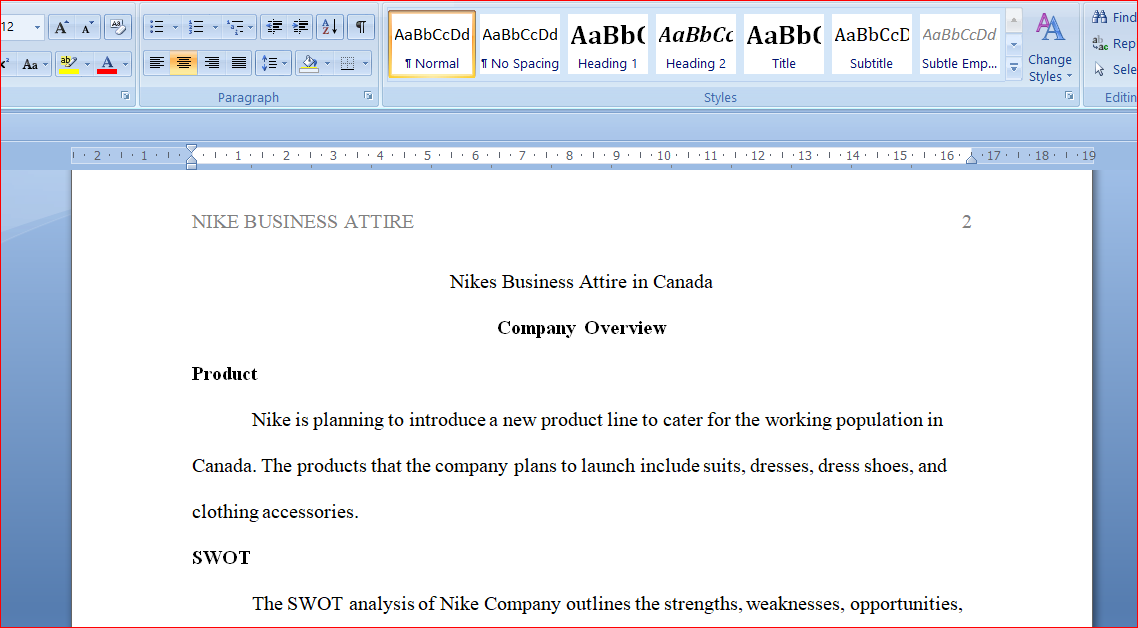This screenshot has height=628, width=1138.
Task: Open borders dropdown arrow
Action: (x=365, y=64)
